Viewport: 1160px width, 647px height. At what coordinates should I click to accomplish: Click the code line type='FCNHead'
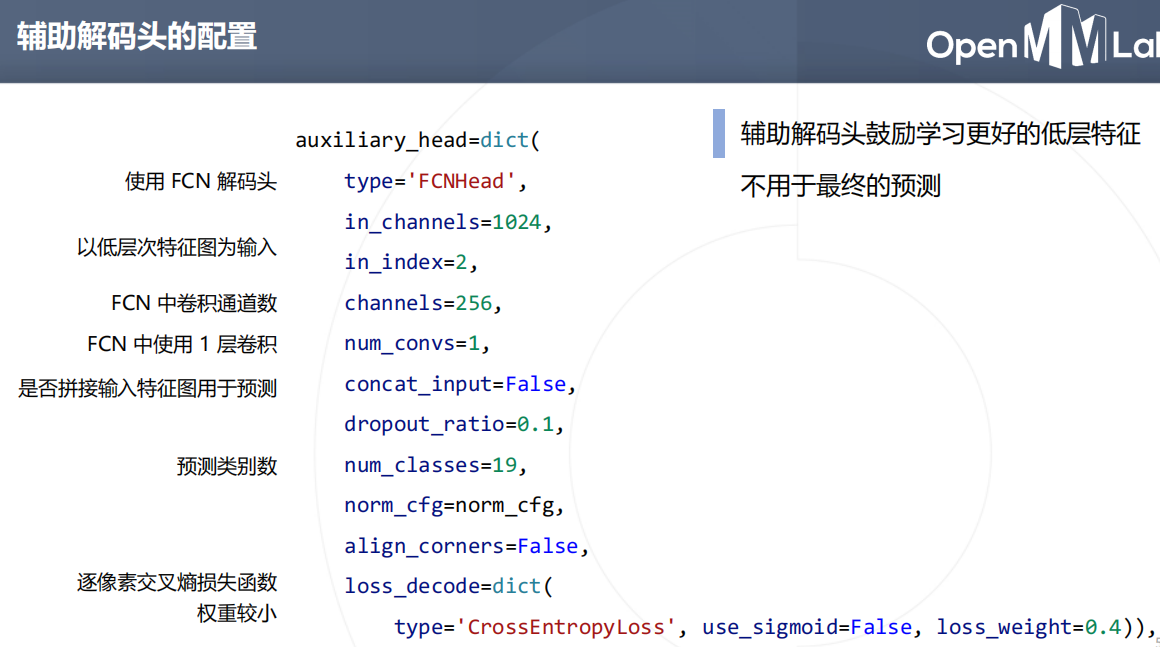[436, 181]
